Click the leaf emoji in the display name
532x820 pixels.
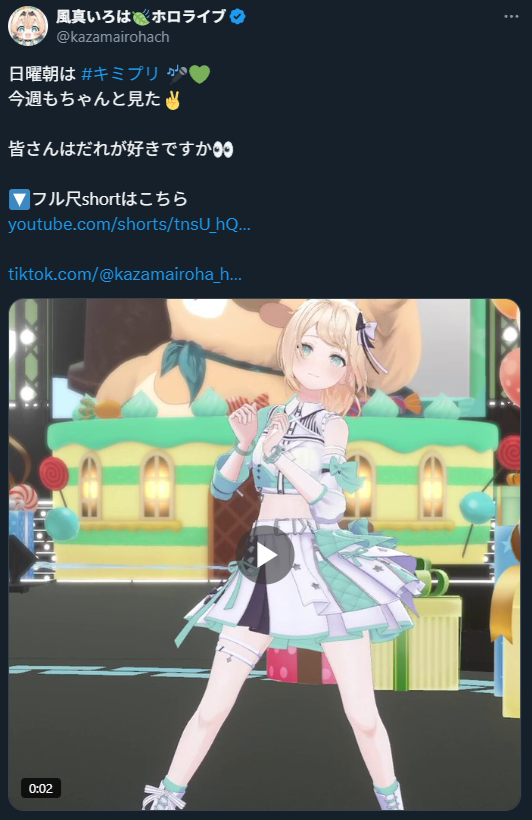(x=141, y=17)
